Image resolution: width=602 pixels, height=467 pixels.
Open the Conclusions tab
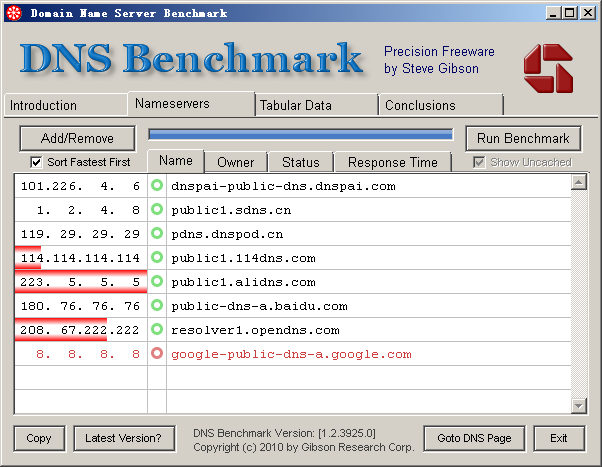(x=441, y=105)
